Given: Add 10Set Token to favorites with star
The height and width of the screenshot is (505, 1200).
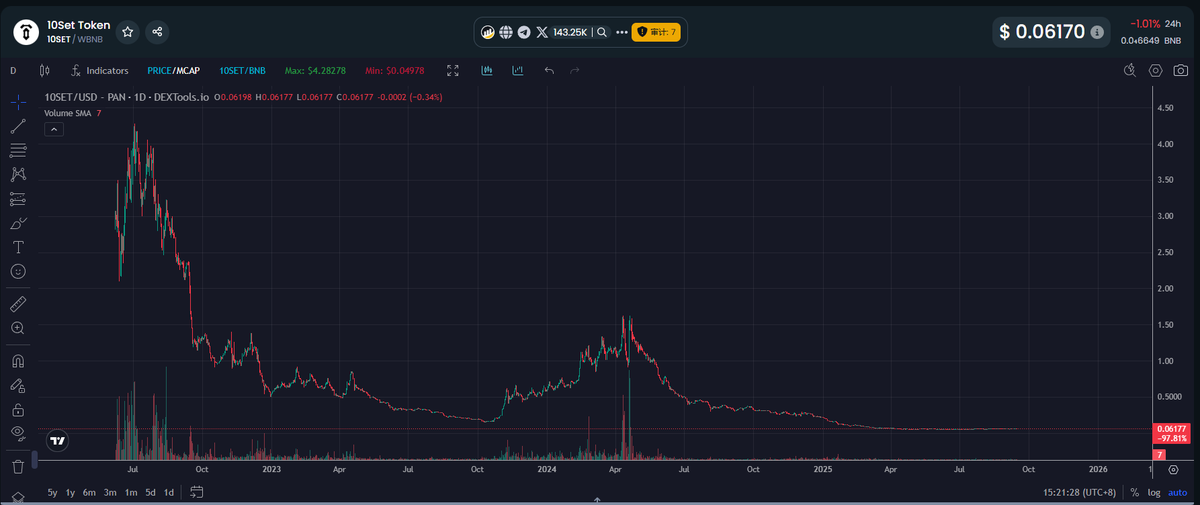Looking at the screenshot, I should [x=128, y=32].
